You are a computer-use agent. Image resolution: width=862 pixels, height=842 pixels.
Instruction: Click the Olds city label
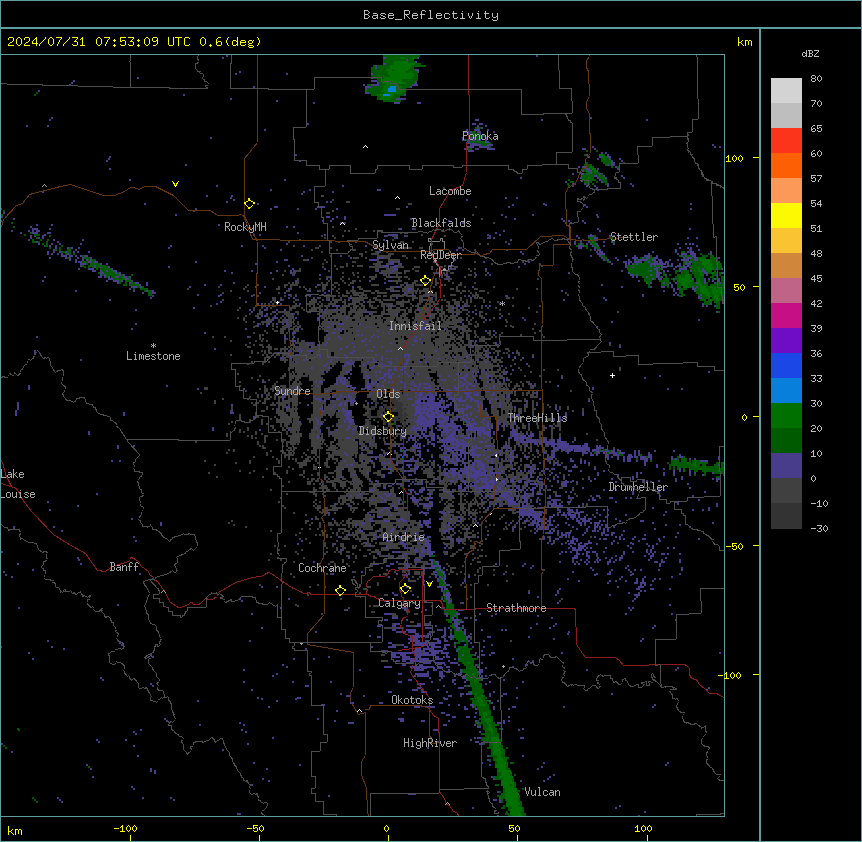(388, 394)
